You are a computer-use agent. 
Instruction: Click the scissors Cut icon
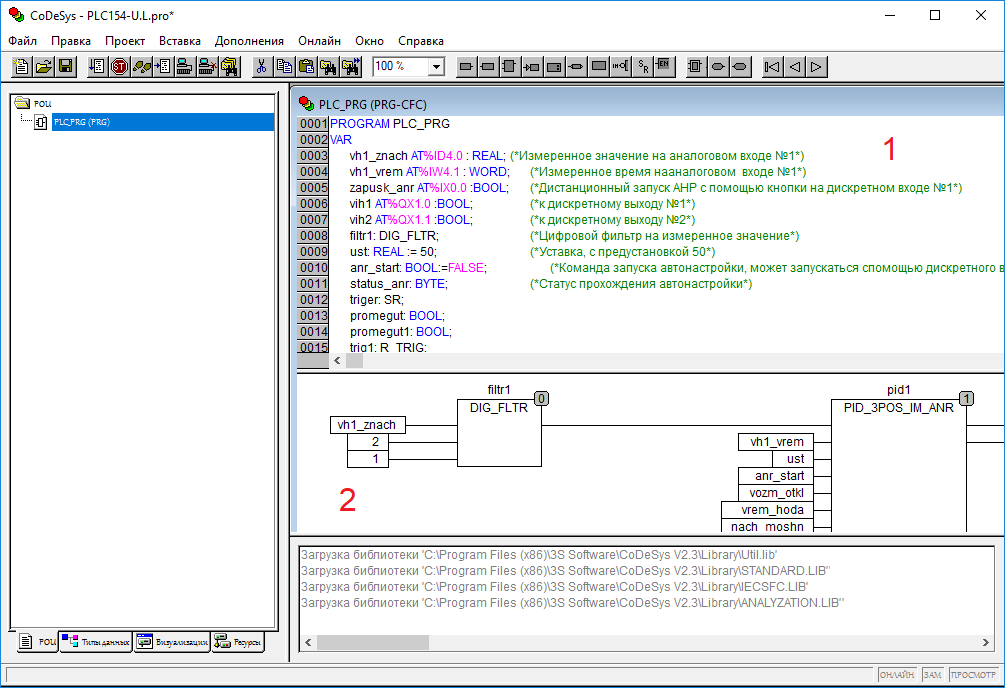tap(261, 67)
